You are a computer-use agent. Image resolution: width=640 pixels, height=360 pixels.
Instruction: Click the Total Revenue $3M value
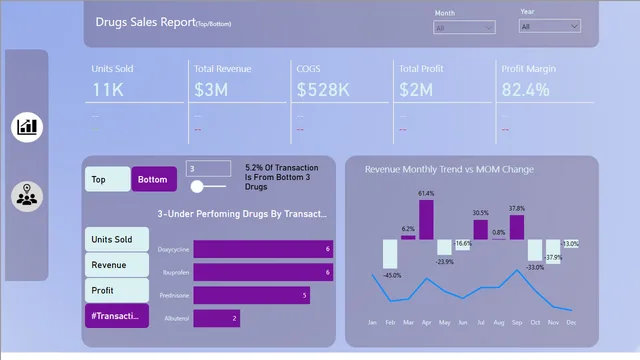pyautogui.click(x=211, y=90)
